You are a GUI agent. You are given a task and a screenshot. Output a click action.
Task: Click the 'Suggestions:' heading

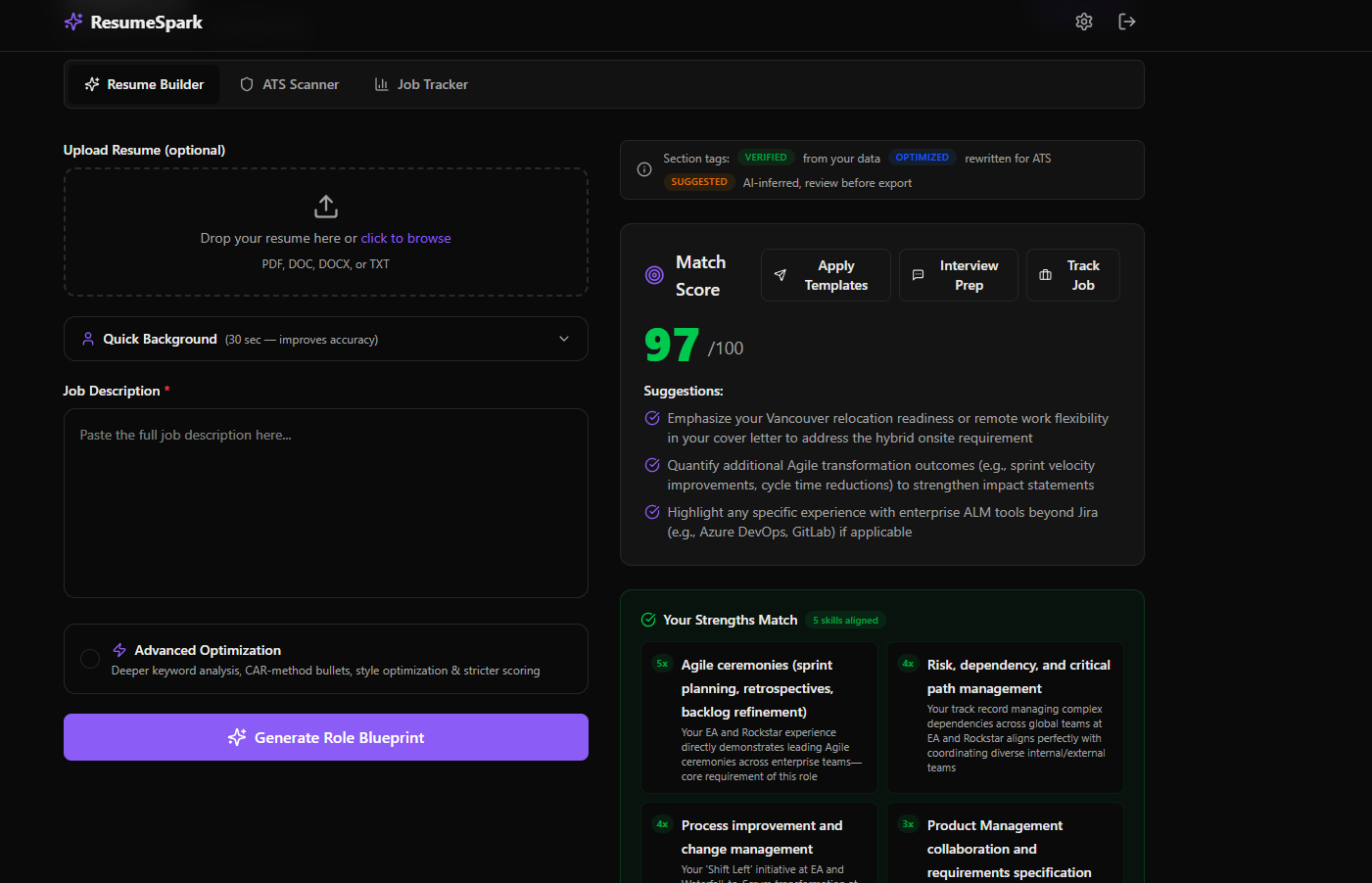[x=684, y=391]
